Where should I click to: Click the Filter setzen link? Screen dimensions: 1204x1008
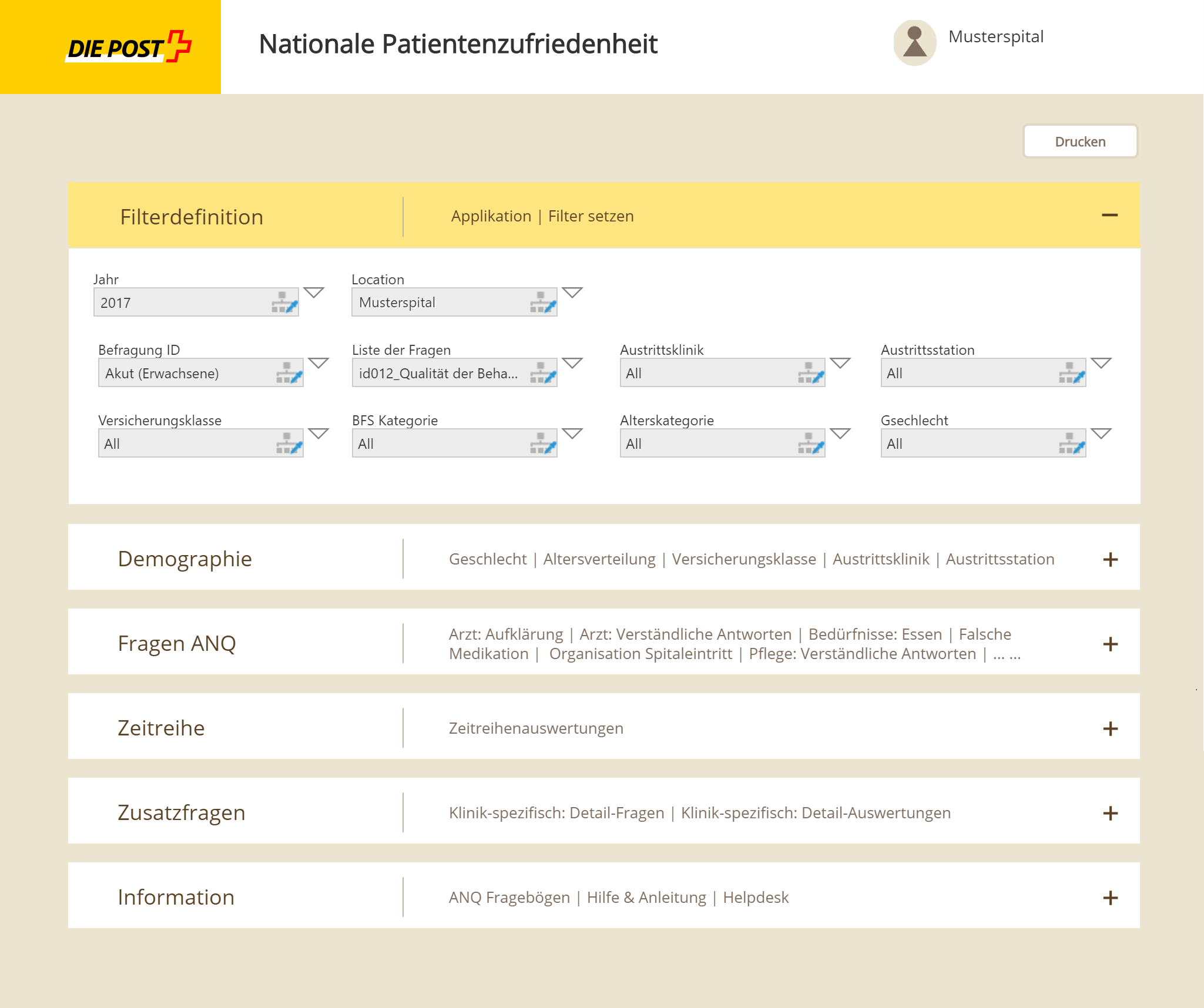[591, 216]
